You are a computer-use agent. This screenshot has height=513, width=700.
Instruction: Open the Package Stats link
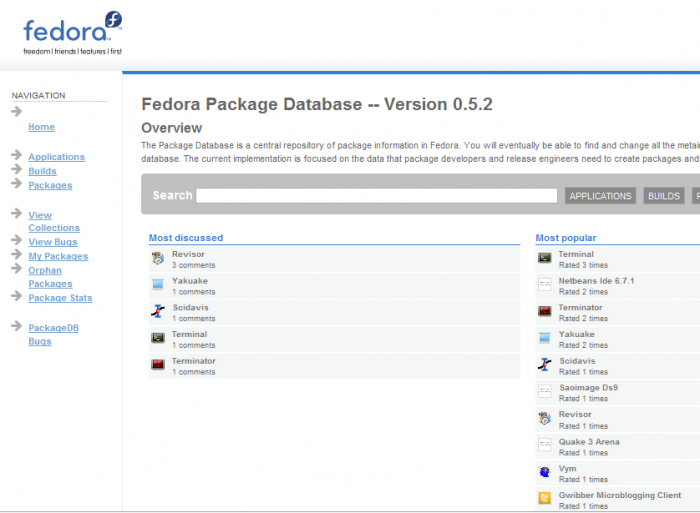click(60, 298)
